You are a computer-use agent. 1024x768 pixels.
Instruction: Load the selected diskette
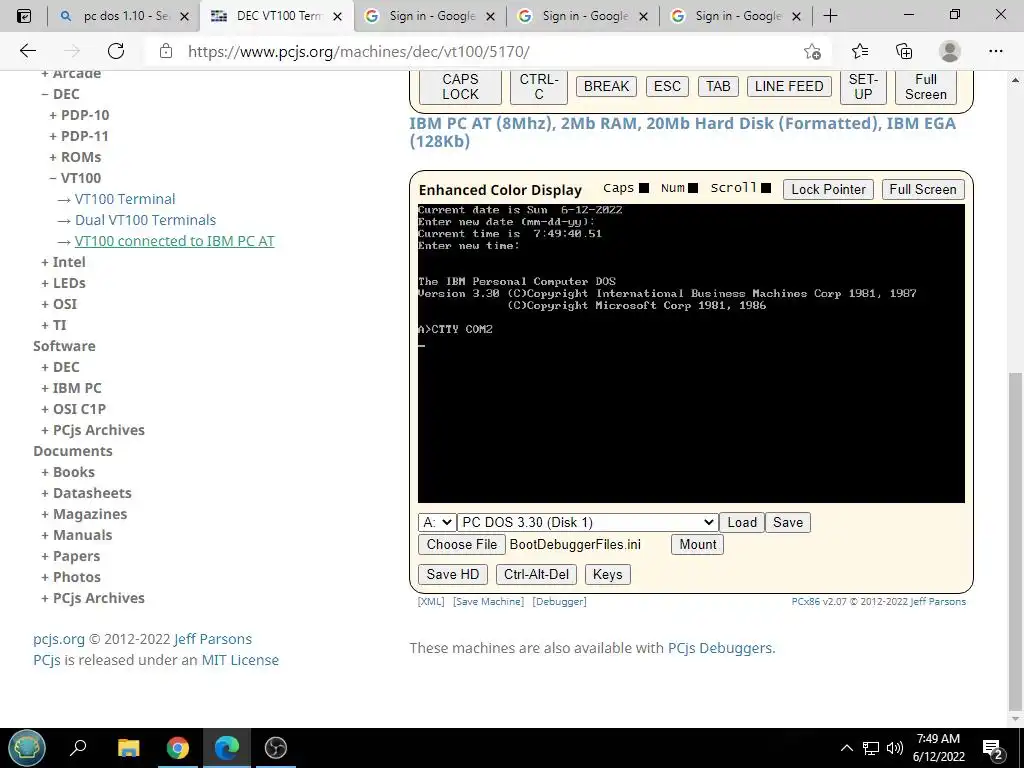tap(742, 522)
